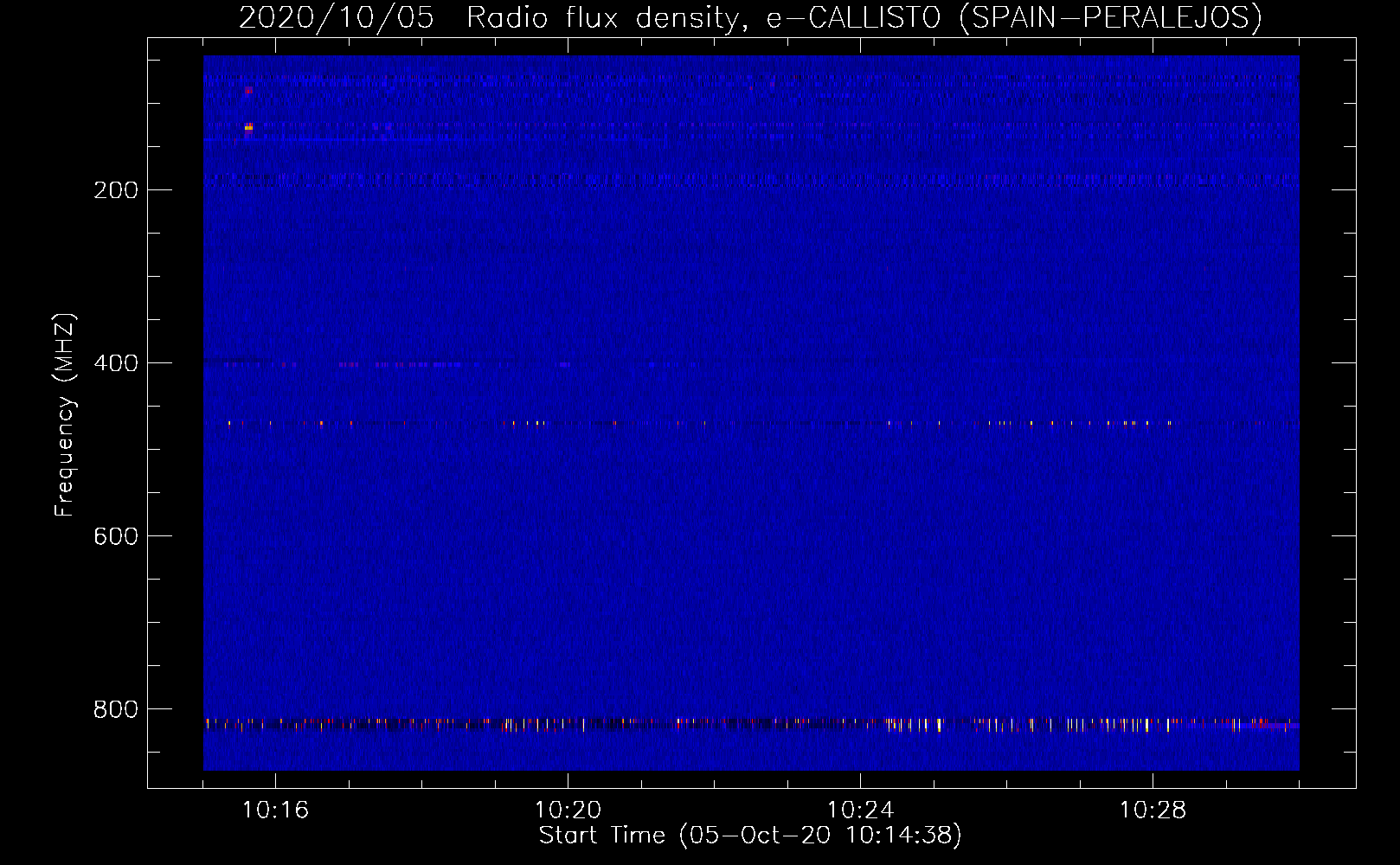Click the 'Frequency (MHZ)' axis label
Screen dimensions: 1400x865
click(x=65, y=415)
